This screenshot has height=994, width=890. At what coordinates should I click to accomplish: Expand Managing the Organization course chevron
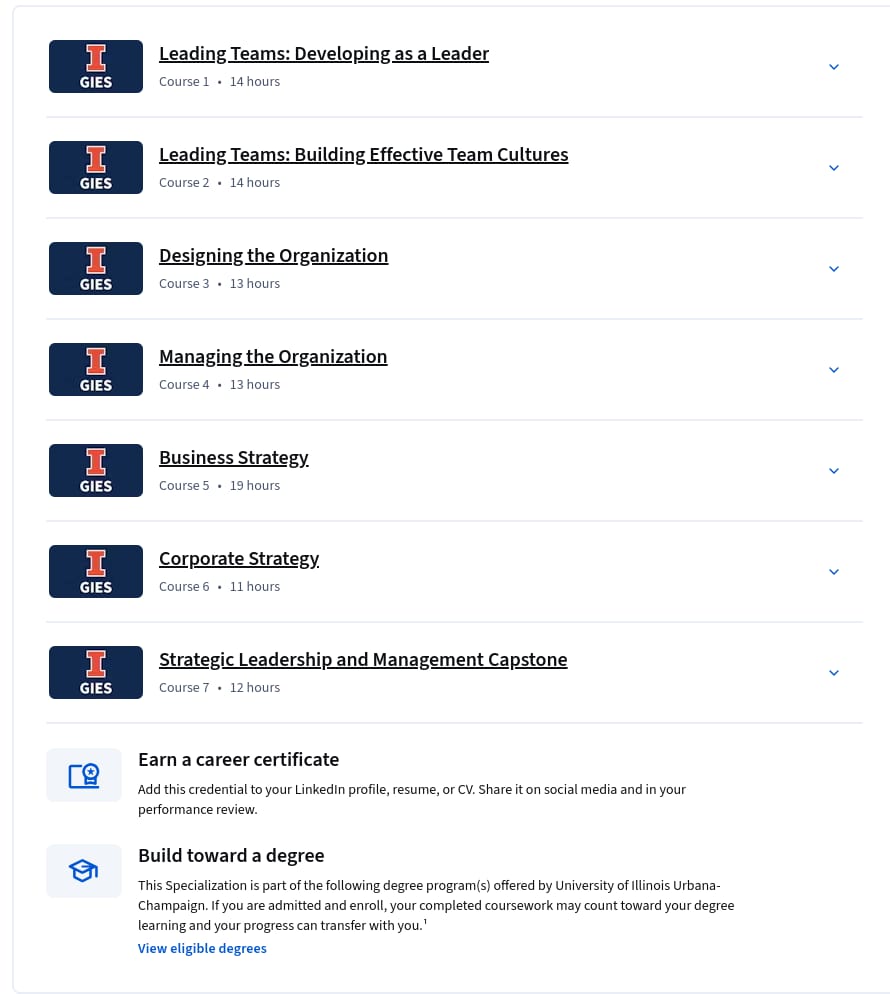pyautogui.click(x=834, y=370)
